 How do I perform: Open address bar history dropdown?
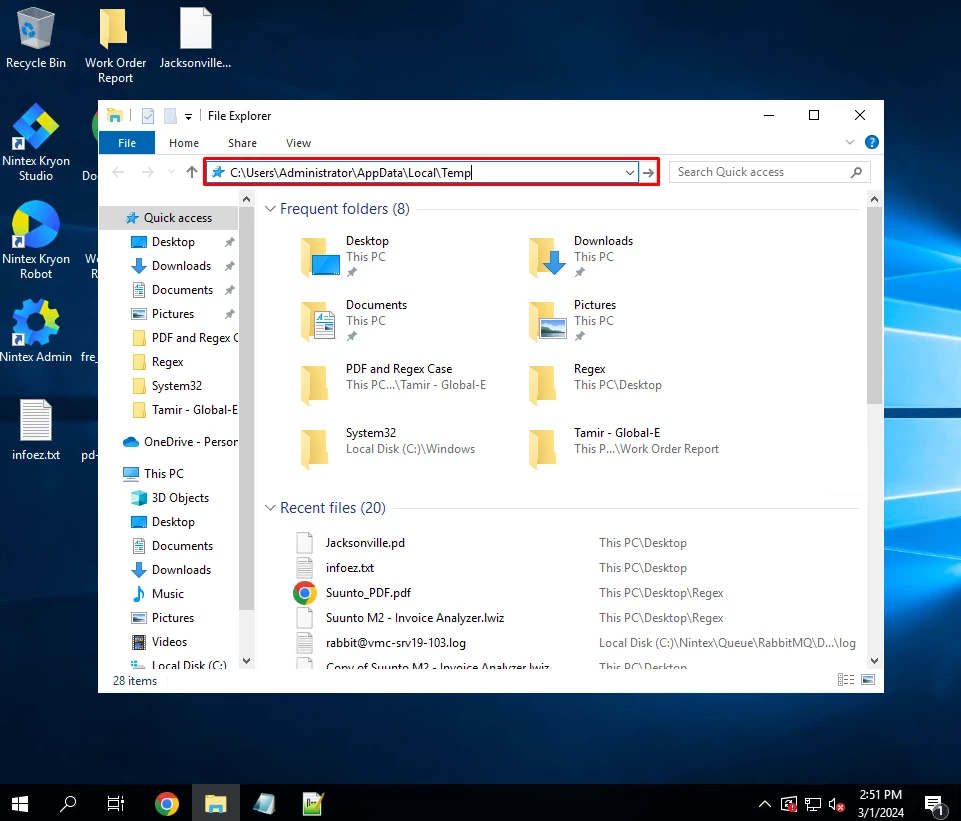629,173
